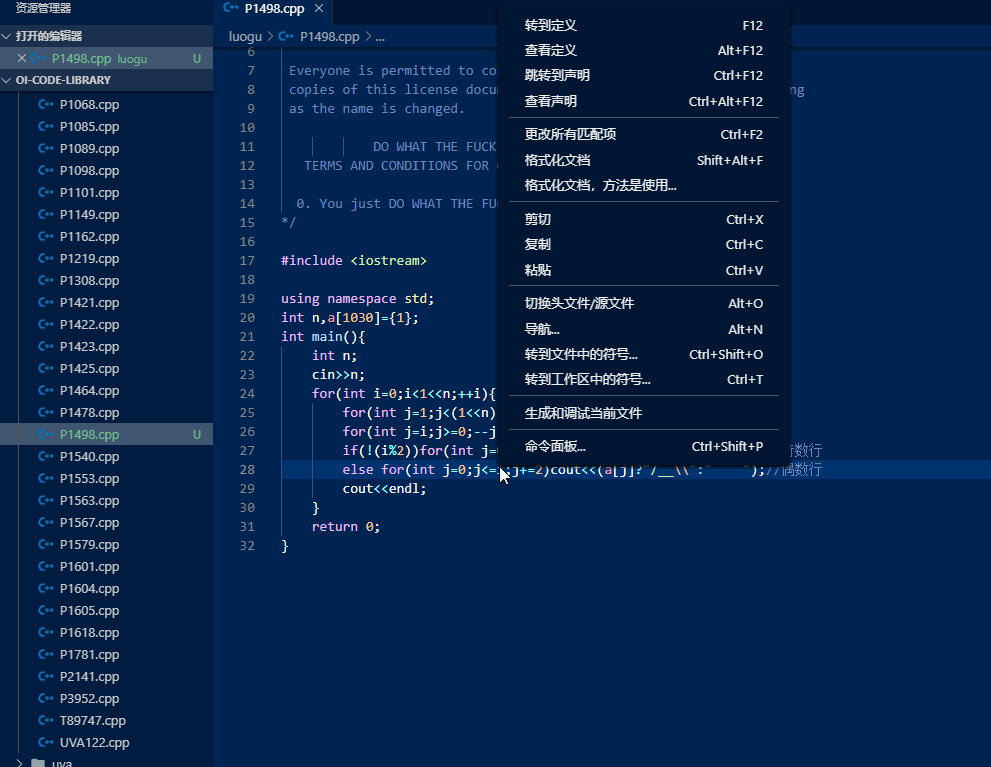The width and height of the screenshot is (991, 767).
Task: Choose 转到定义 from context menu
Action: (x=643, y=25)
